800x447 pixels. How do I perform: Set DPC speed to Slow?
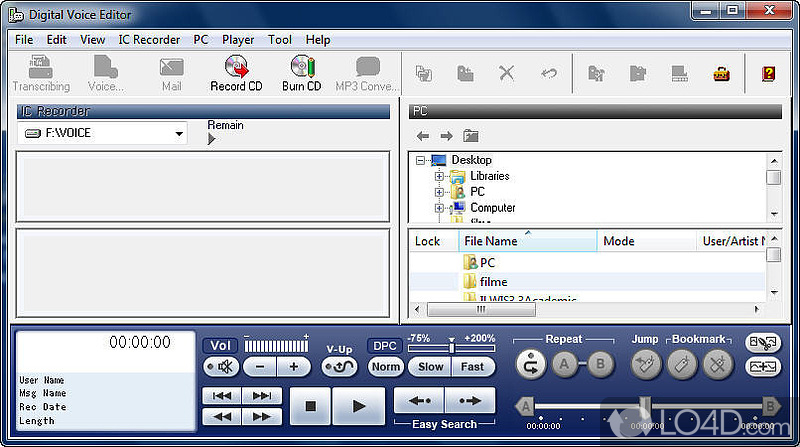click(430, 366)
